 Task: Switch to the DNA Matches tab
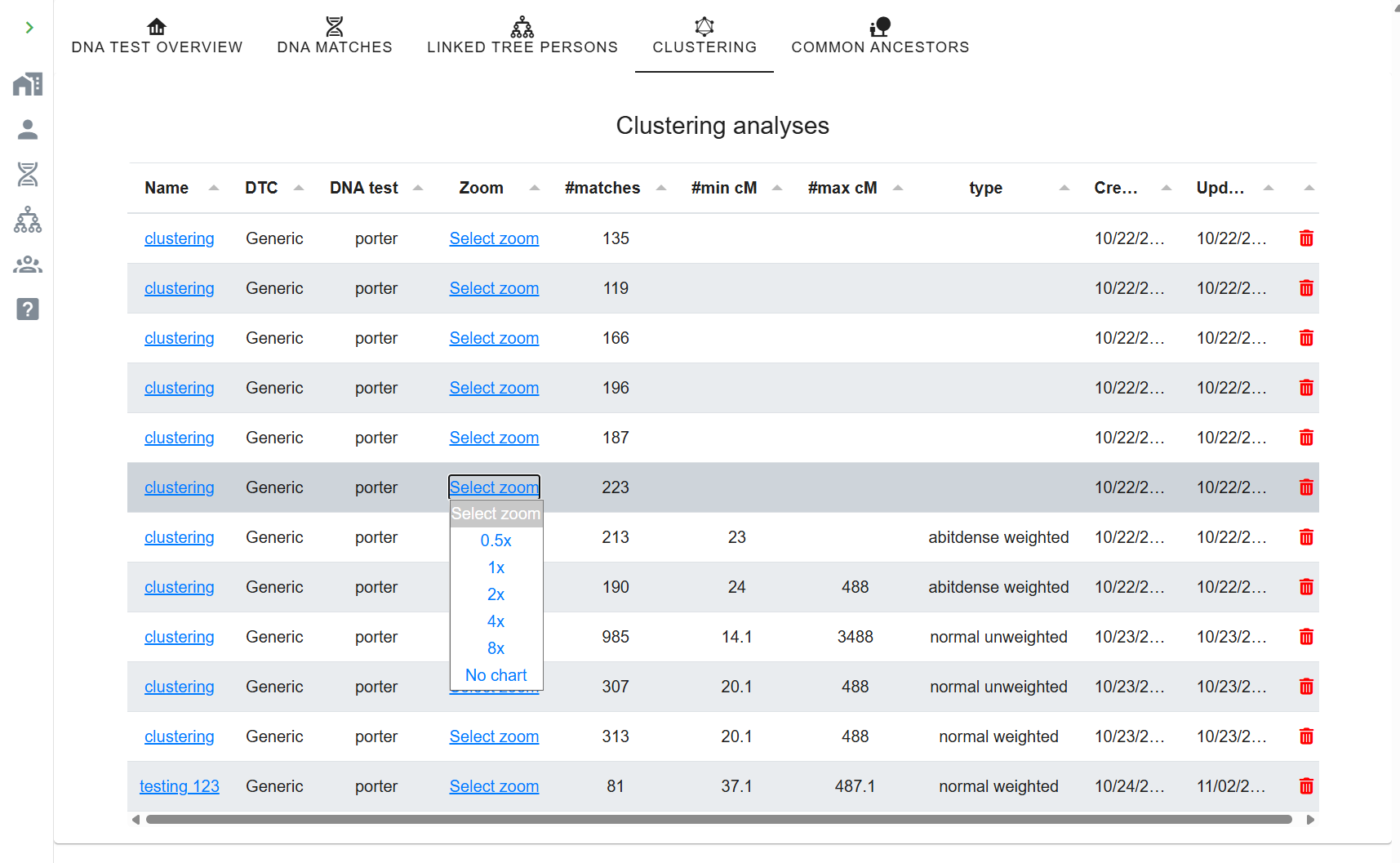pos(335,37)
